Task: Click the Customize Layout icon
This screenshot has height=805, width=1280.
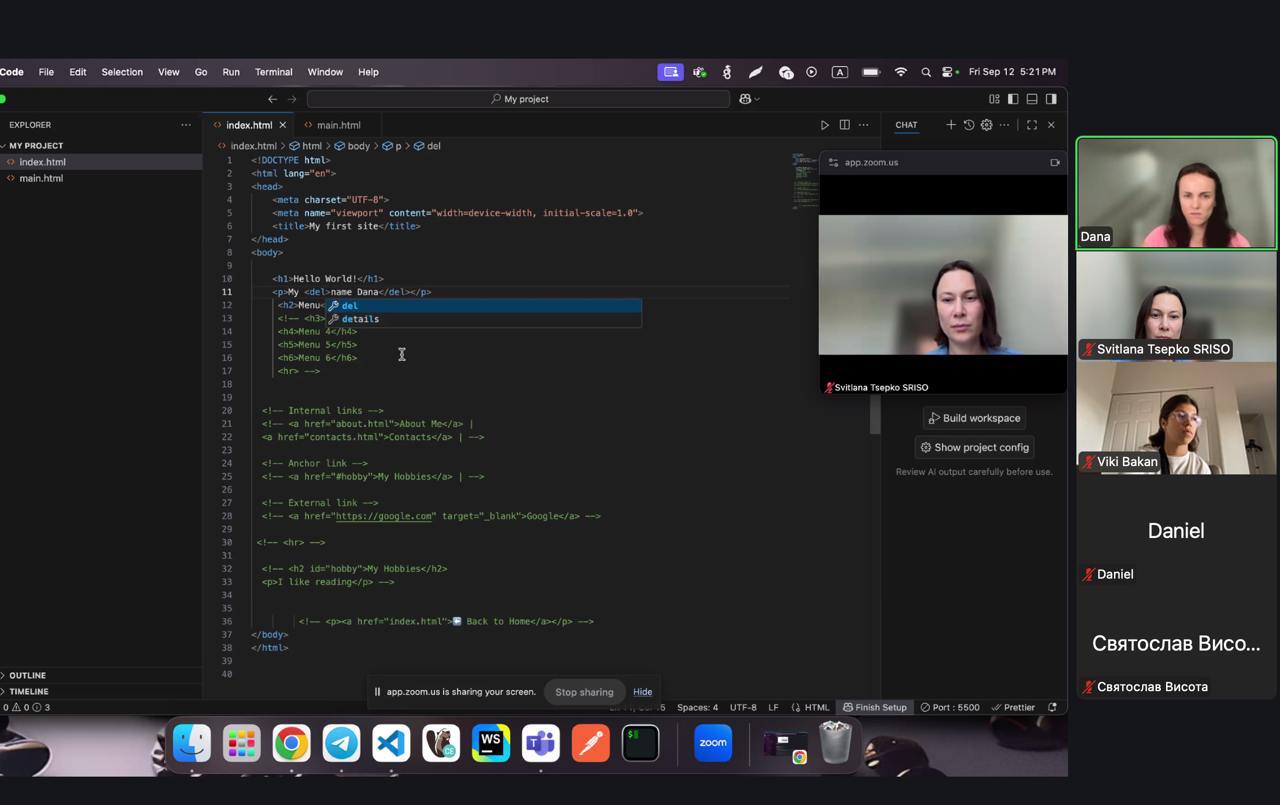Action: [x=994, y=99]
